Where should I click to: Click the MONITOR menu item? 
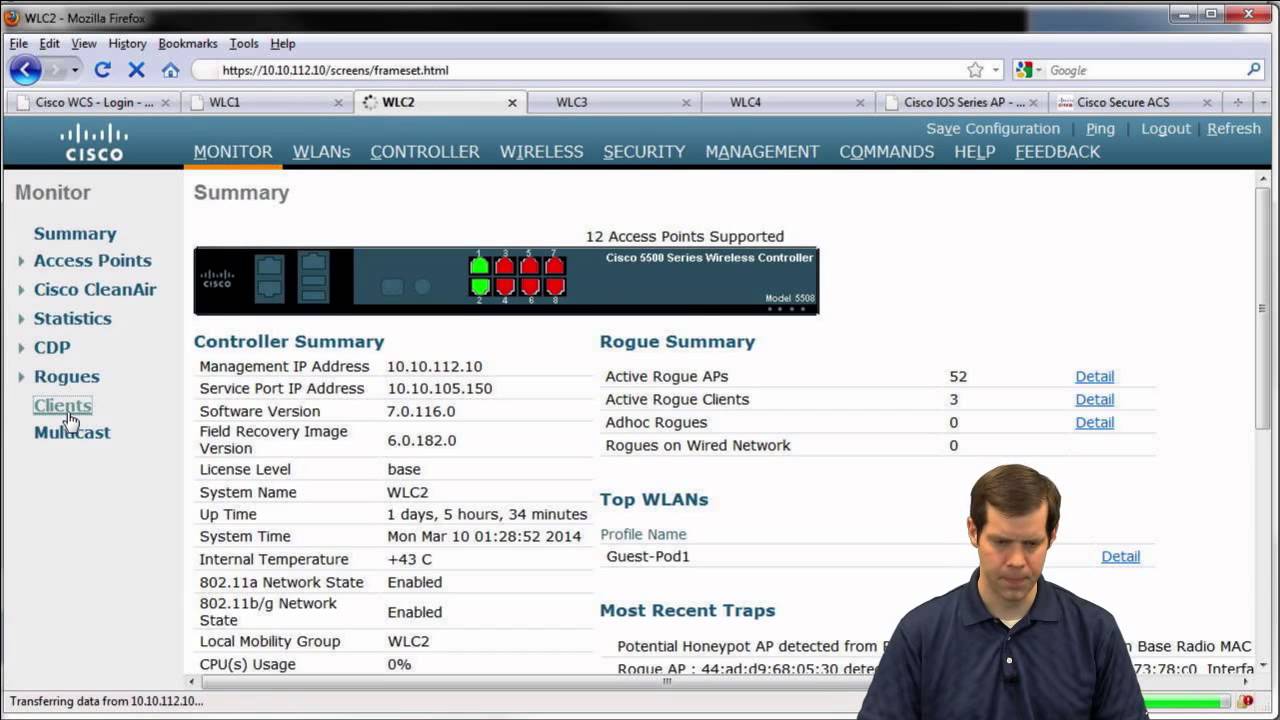[x=233, y=152]
